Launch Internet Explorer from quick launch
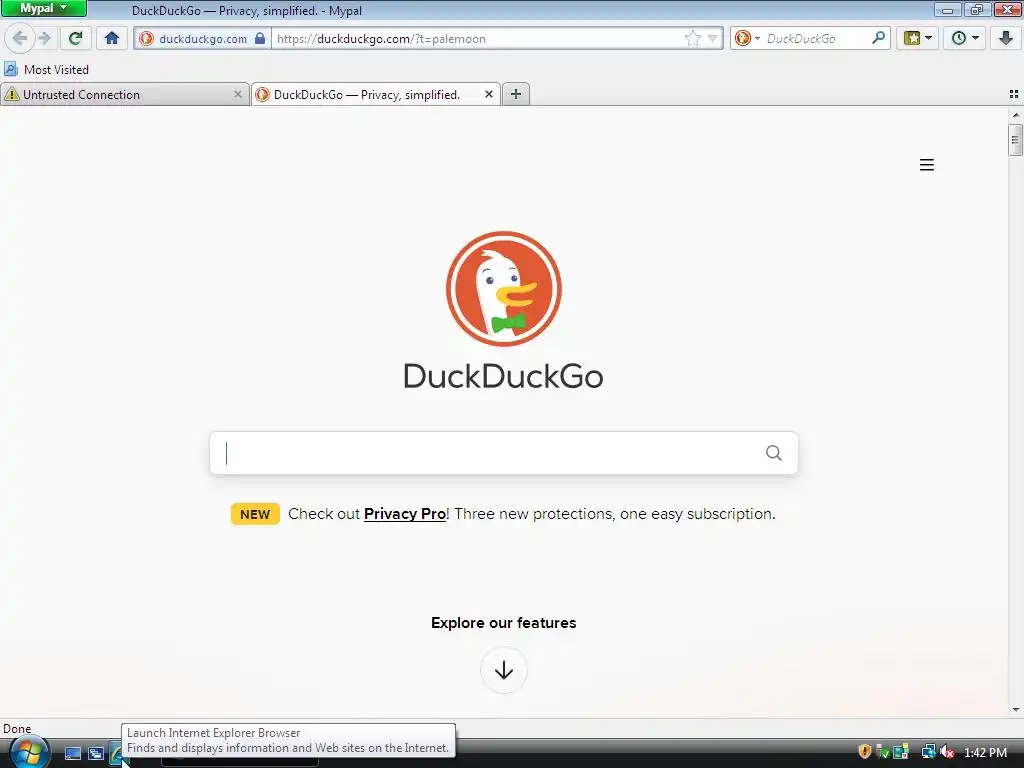Viewport: 1024px width, 768px height. click(x=118, y=753)
